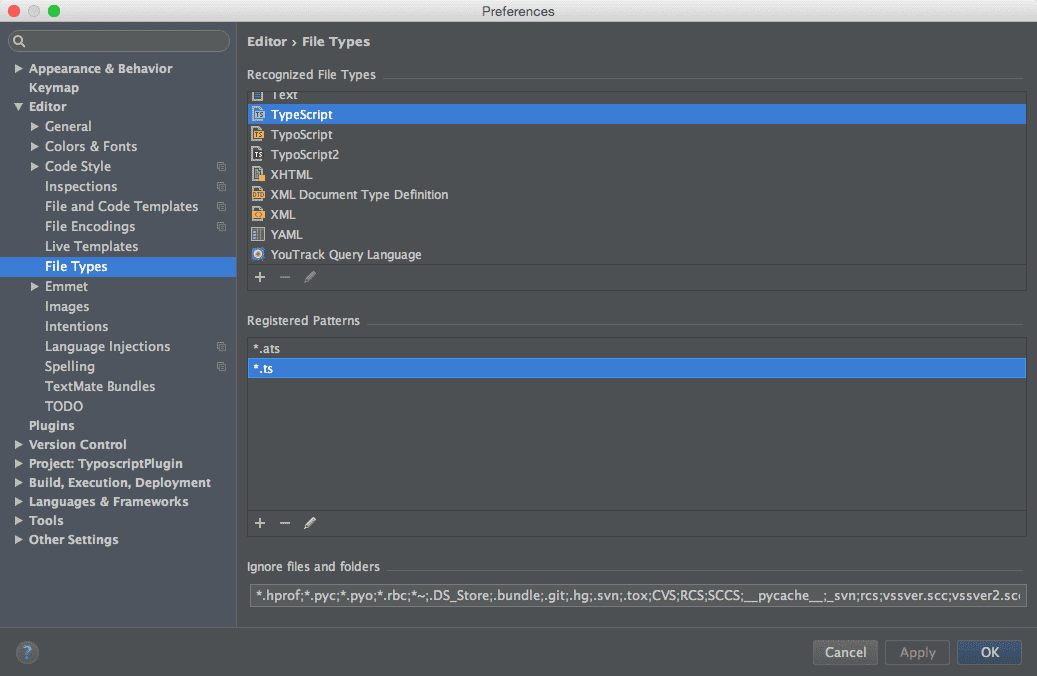Open File and Code Templates page
Screen dimensions: 1037x676
pyautogui.click(x=122, y=206)
